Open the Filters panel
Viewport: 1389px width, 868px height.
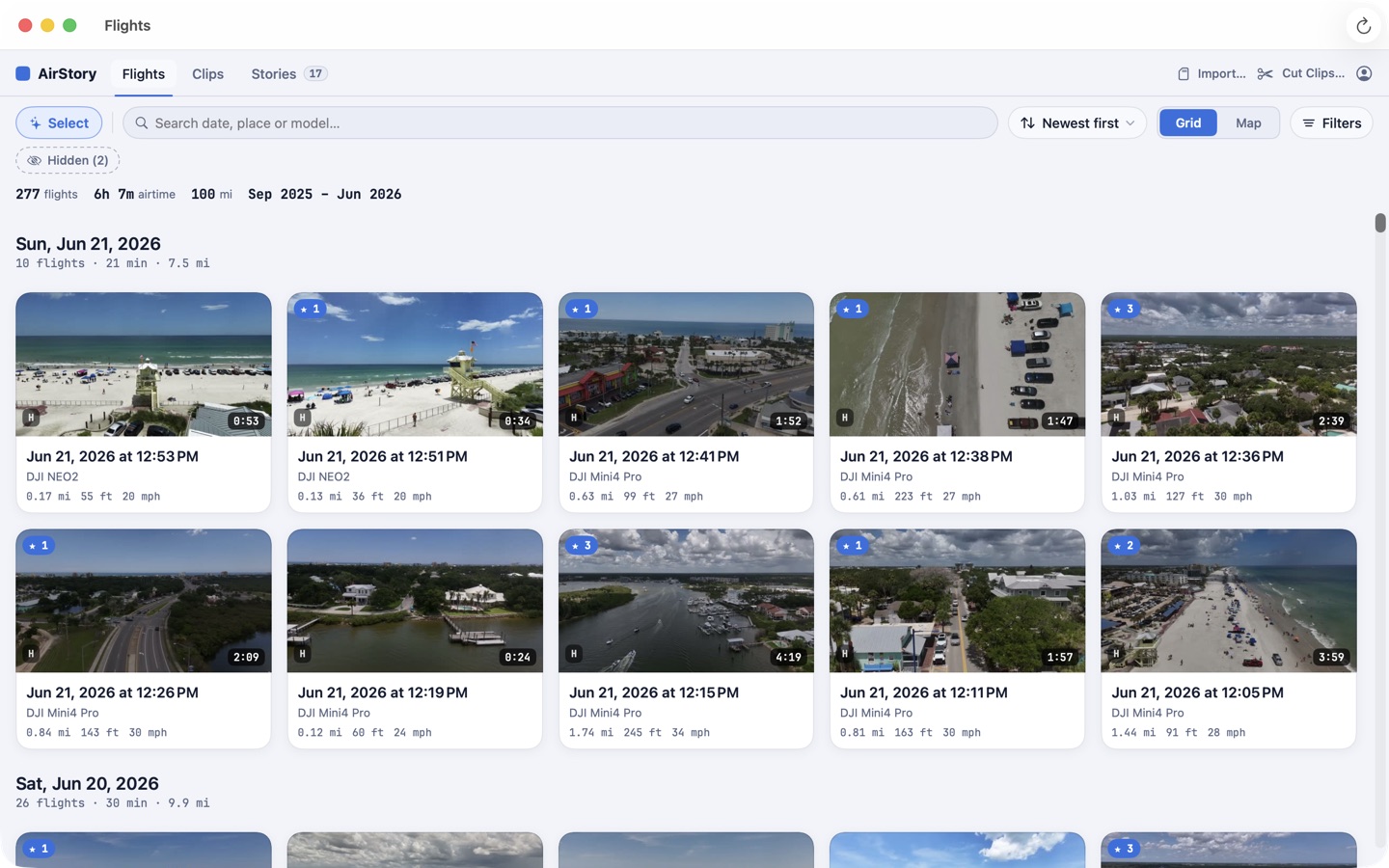1331,122
